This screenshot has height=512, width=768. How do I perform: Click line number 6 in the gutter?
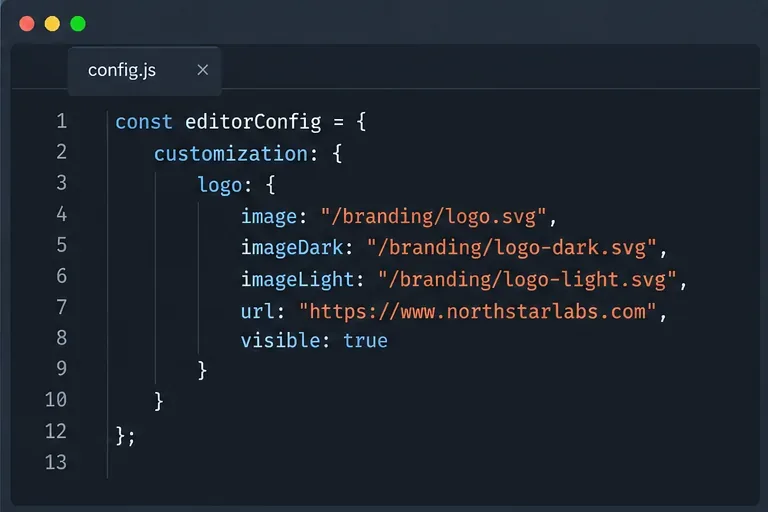click(61, 275)
